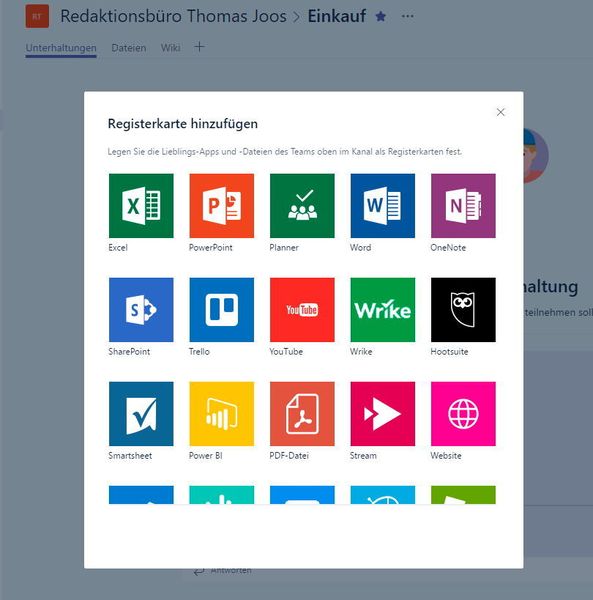Viewport: 593px width, 600px height.
Task: Click the Hootsuite label text
Action: (x=449, y=352)
